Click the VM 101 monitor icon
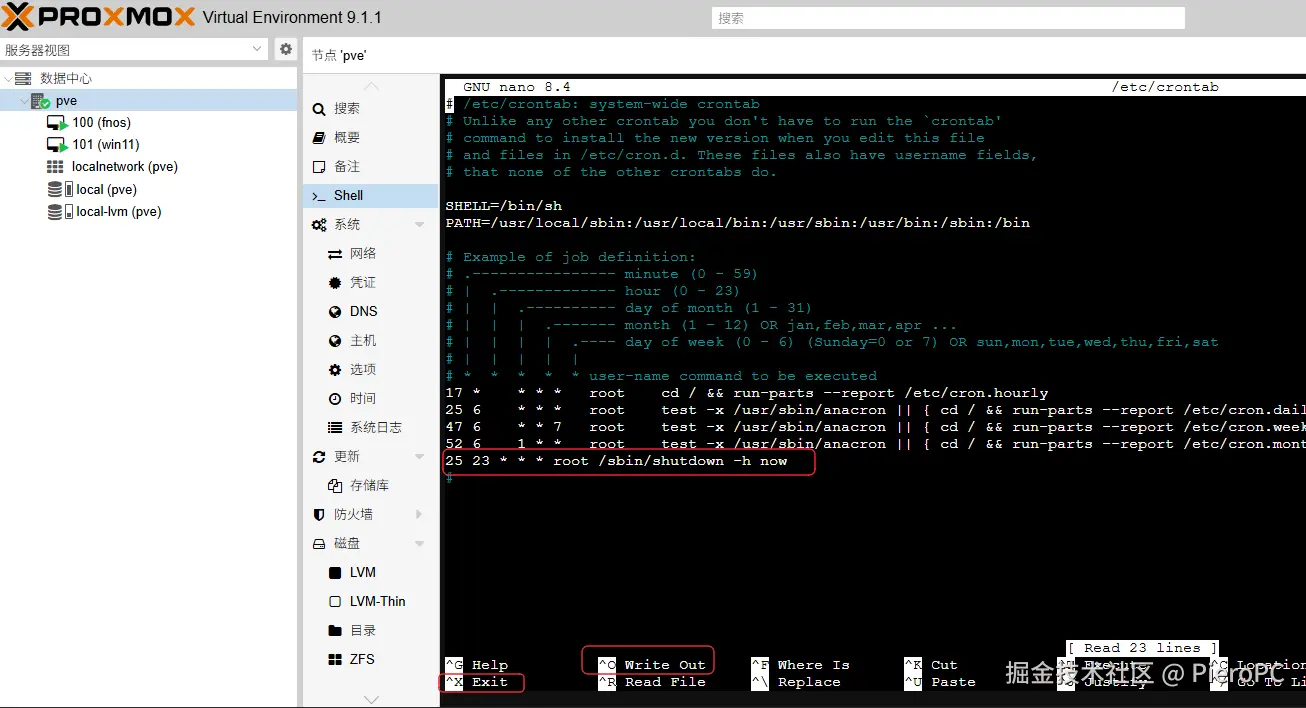Screen dimensions: 1306x708 [57, 145]
